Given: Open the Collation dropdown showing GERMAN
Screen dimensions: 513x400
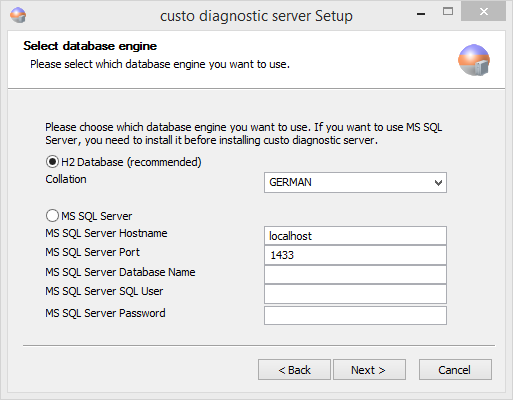Looking at the screenshot, I should click(x=355, y=182).
